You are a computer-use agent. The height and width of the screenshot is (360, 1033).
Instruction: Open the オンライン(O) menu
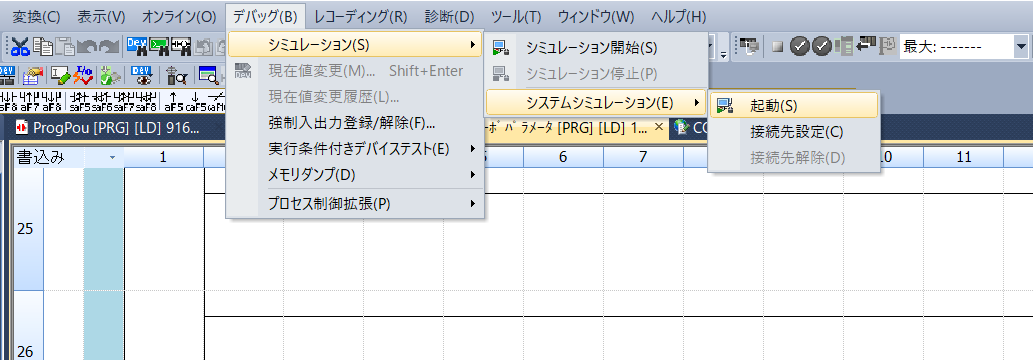(179, 16)
